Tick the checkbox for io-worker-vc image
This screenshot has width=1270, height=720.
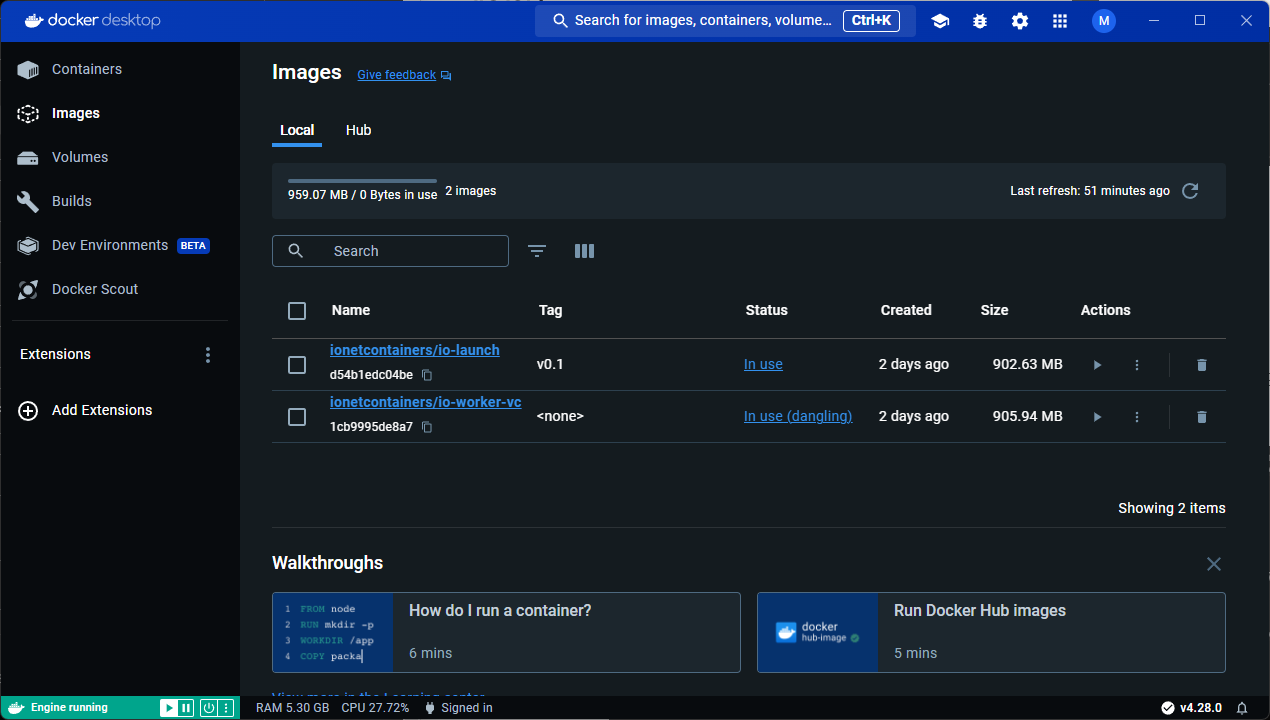297,417
